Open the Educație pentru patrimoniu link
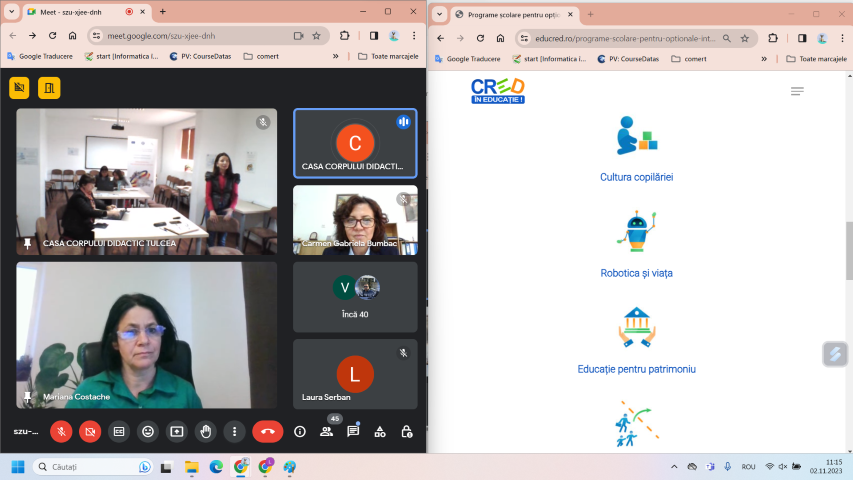 tap(636, 369)
